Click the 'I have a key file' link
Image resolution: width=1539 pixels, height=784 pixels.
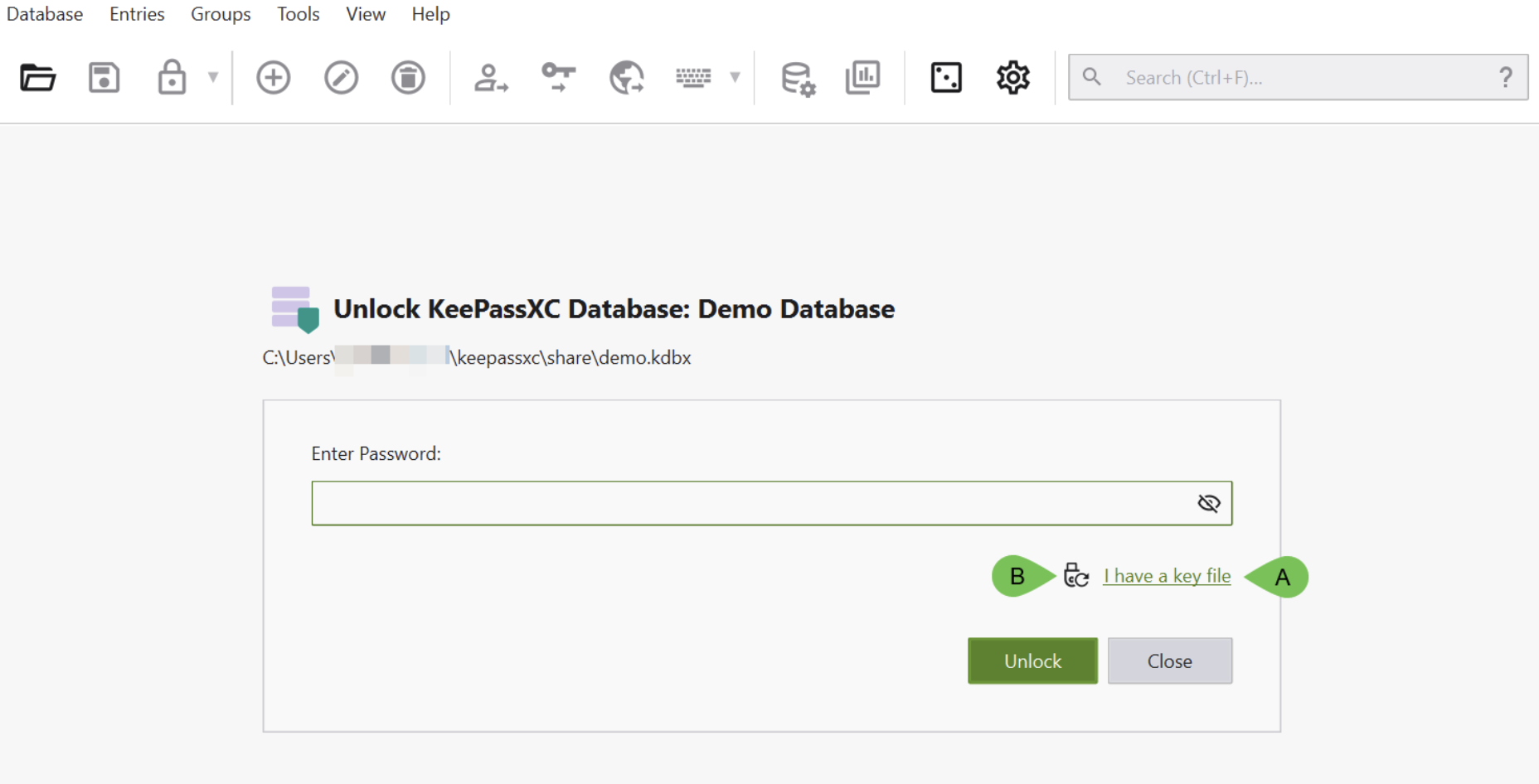tap(1167, 576)
